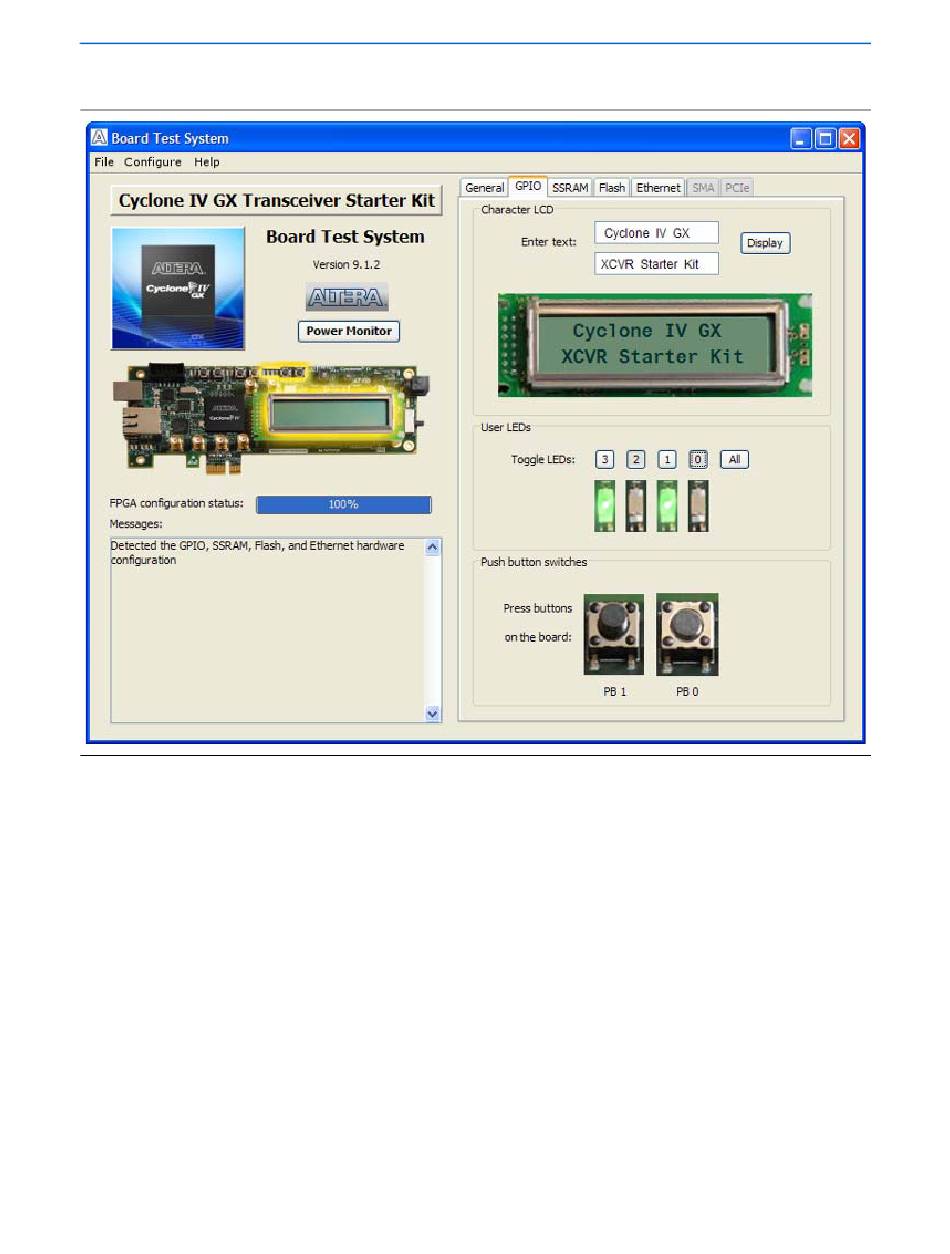The image size is (950, 1254).
Task: Open the Help menu
Action: pos(207,162)
